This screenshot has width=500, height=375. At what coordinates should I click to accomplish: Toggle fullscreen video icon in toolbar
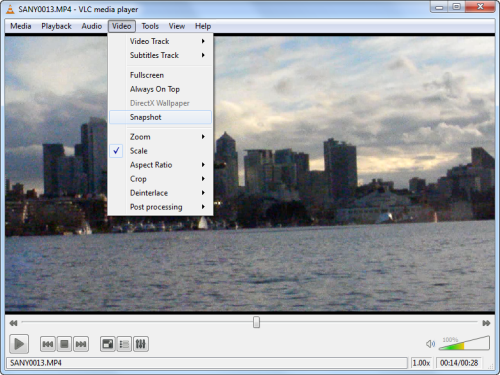(x=108, y=344)
